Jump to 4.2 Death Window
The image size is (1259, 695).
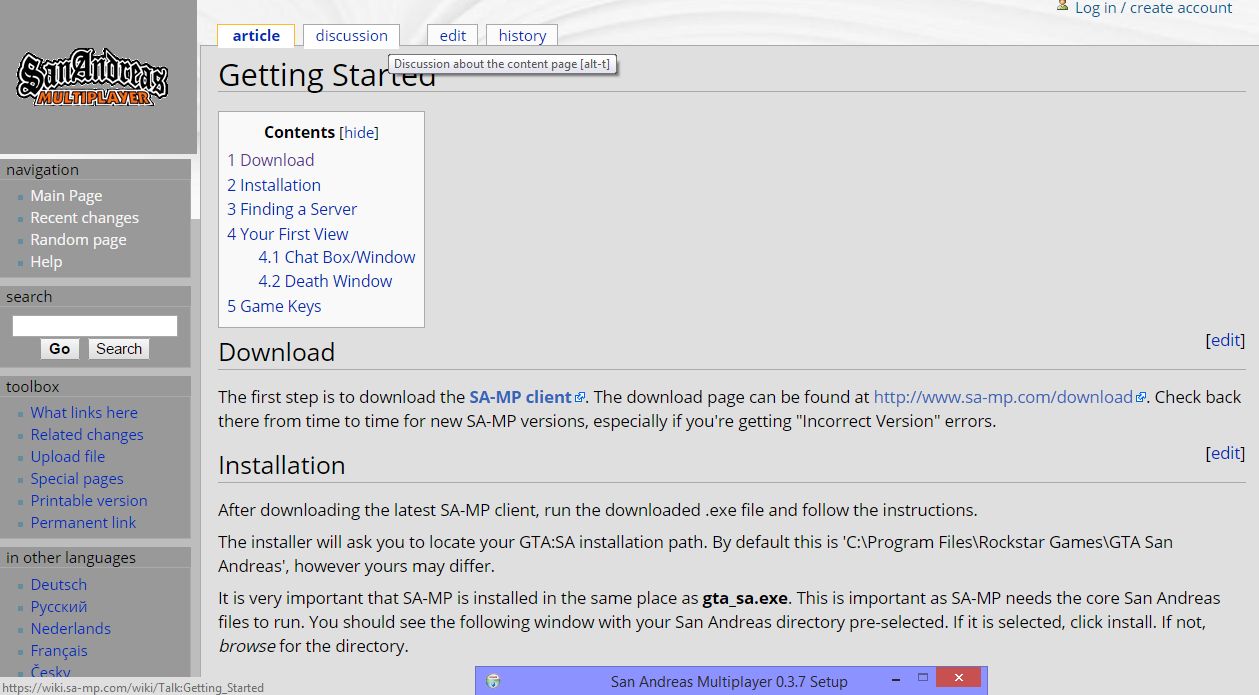325,281
